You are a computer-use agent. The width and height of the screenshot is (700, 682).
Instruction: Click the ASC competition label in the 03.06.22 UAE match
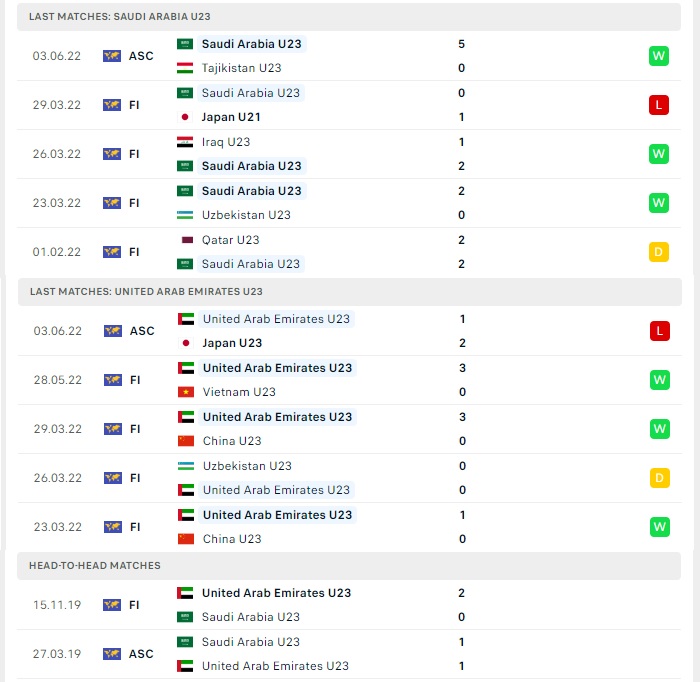coord(142,331)
